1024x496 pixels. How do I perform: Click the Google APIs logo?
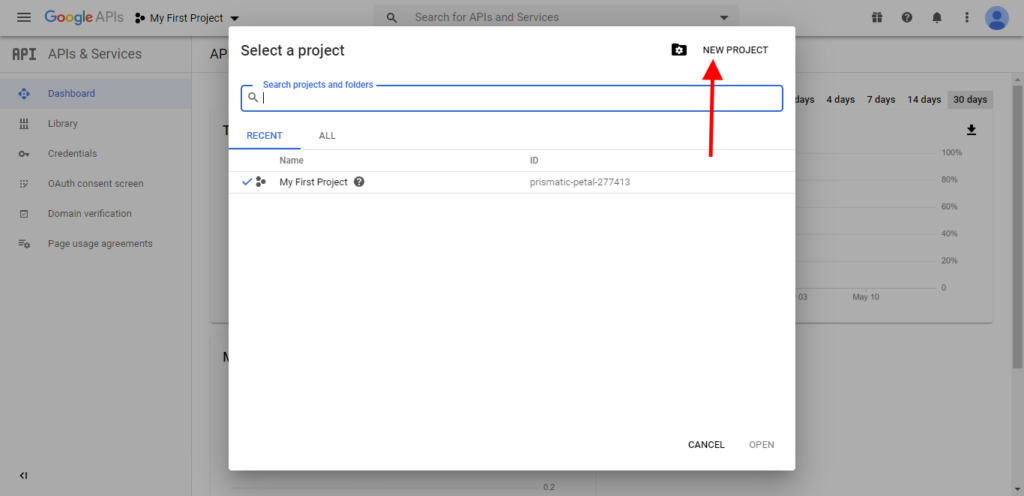[x=84, y=18]
